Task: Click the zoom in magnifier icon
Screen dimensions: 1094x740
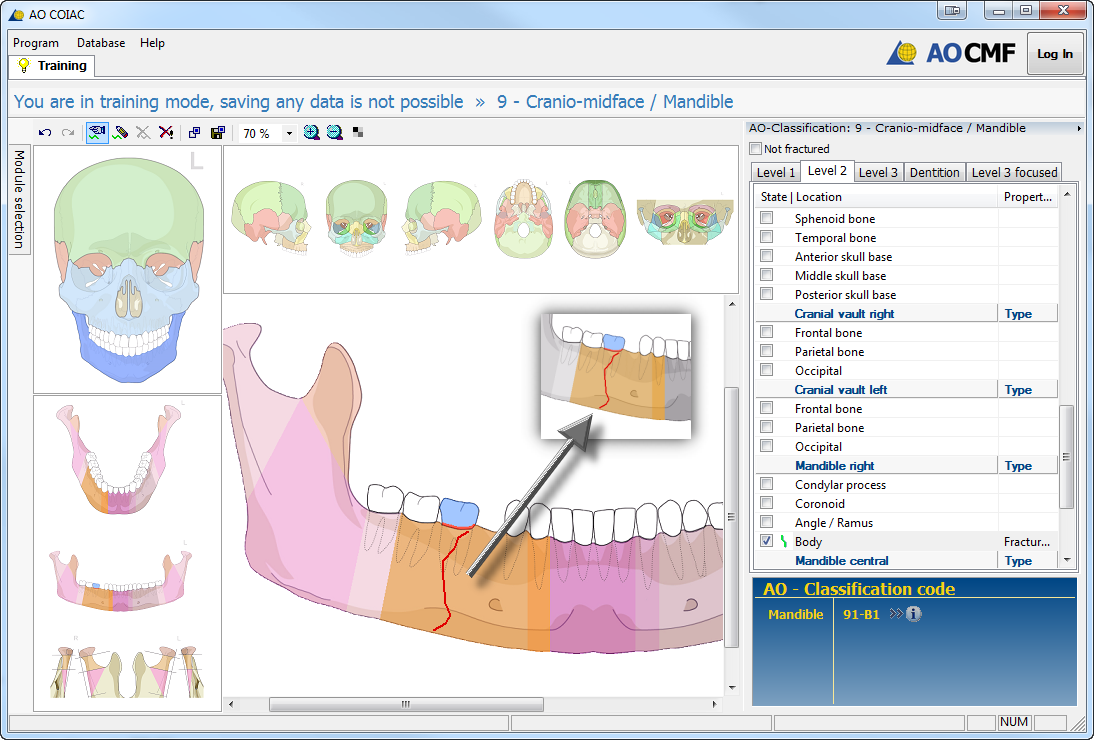Action: [x=311, y=132]
